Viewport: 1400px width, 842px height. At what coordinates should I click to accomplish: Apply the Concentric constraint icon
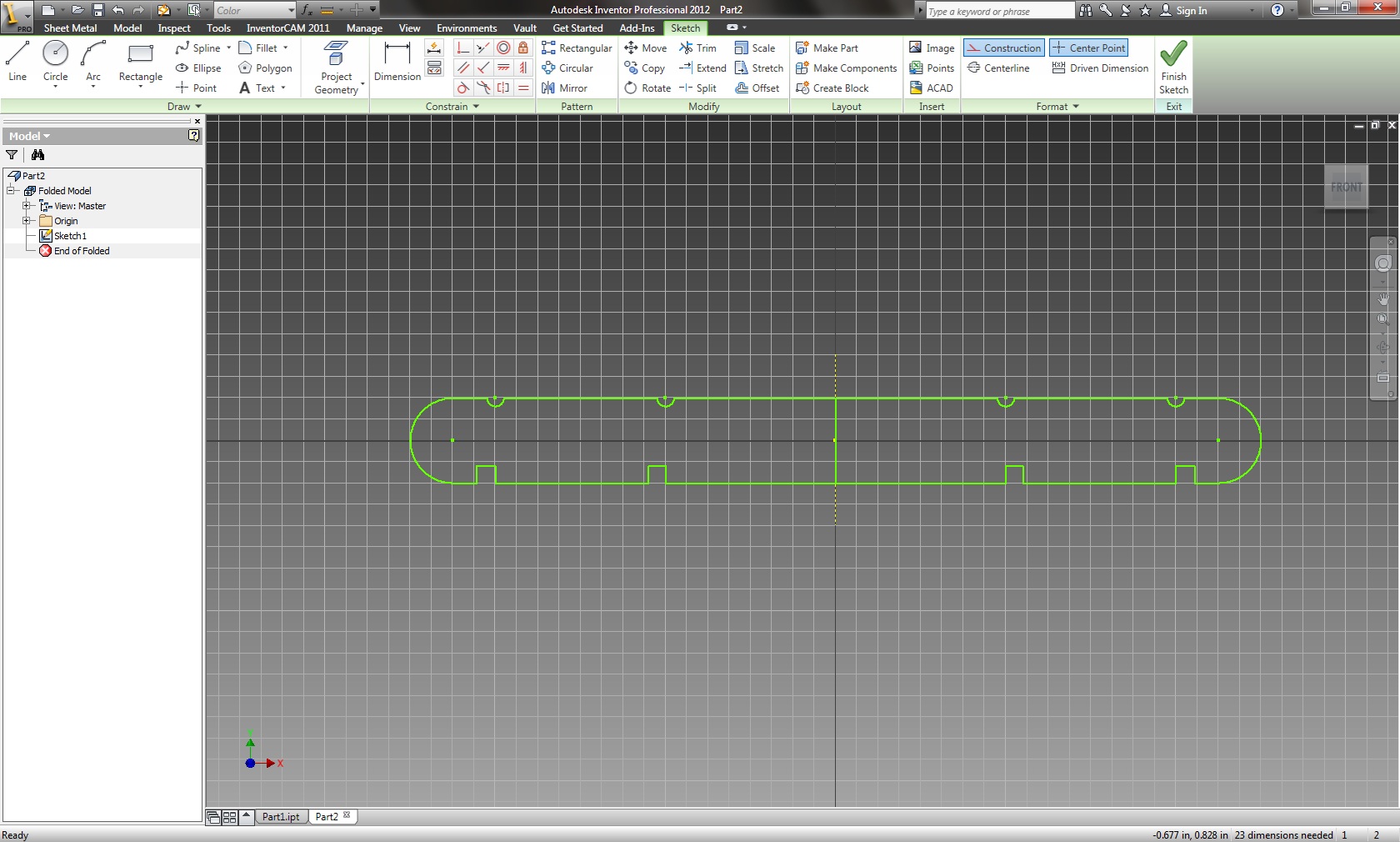pyautogui.click(x=503, y=48)
